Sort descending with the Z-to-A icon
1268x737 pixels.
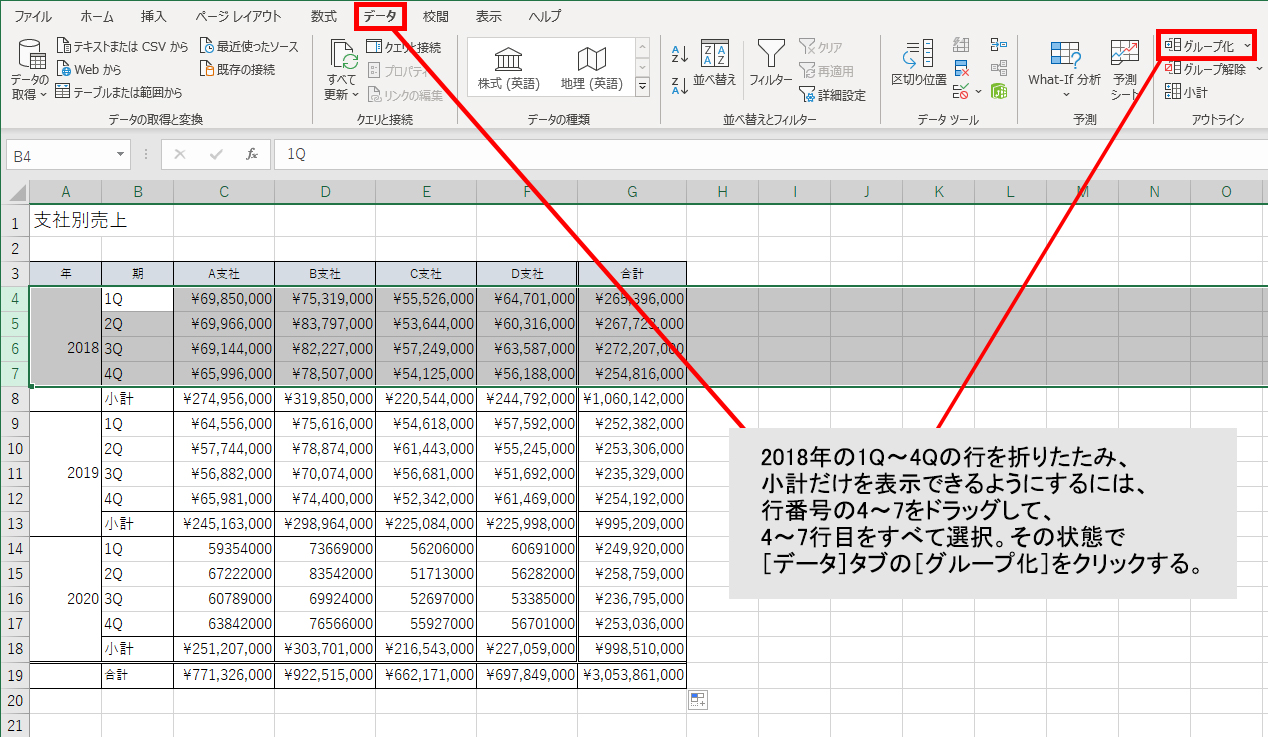[680, 86]
